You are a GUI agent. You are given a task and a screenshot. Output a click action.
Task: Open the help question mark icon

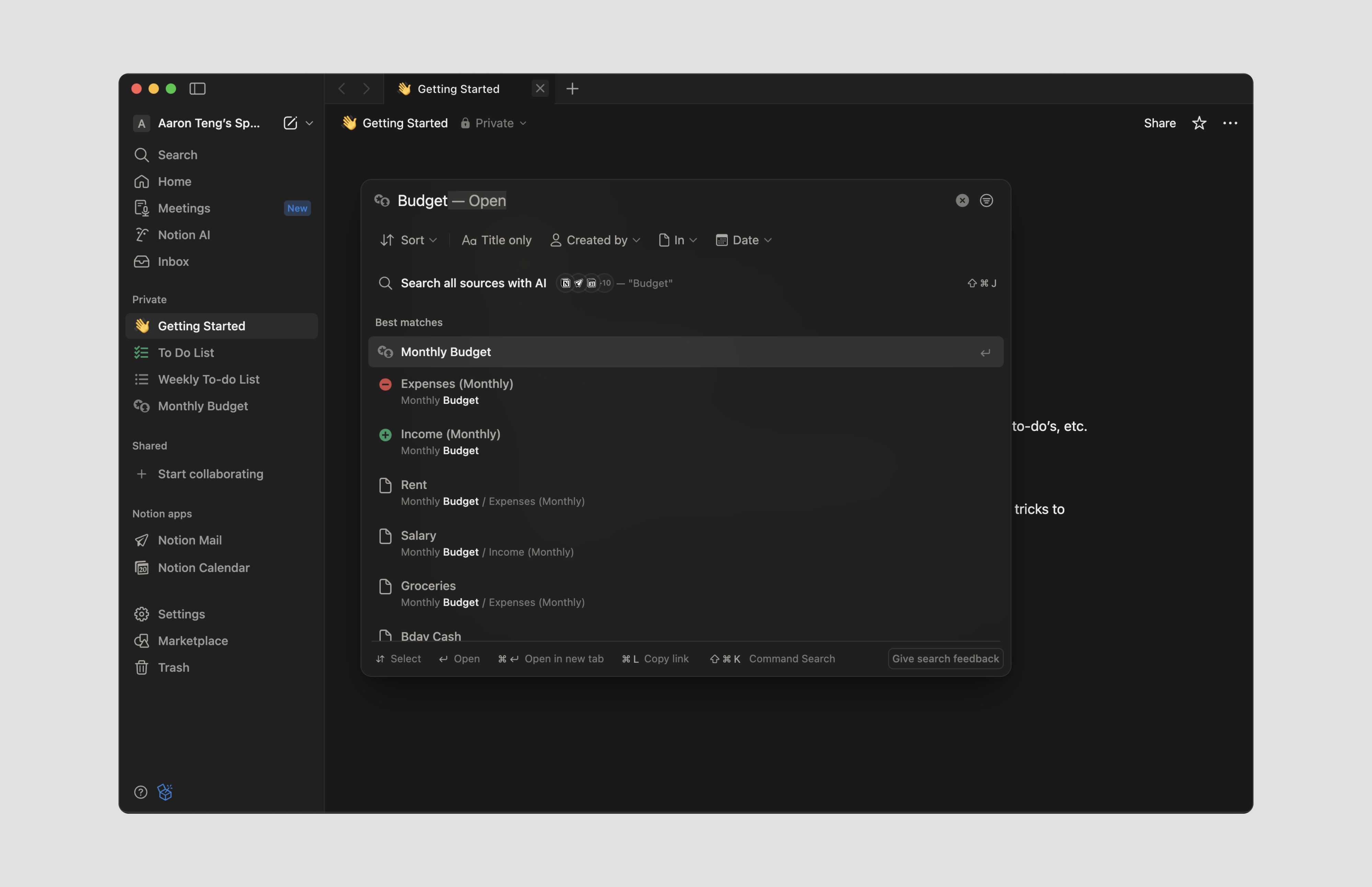(x=140, y=792)
